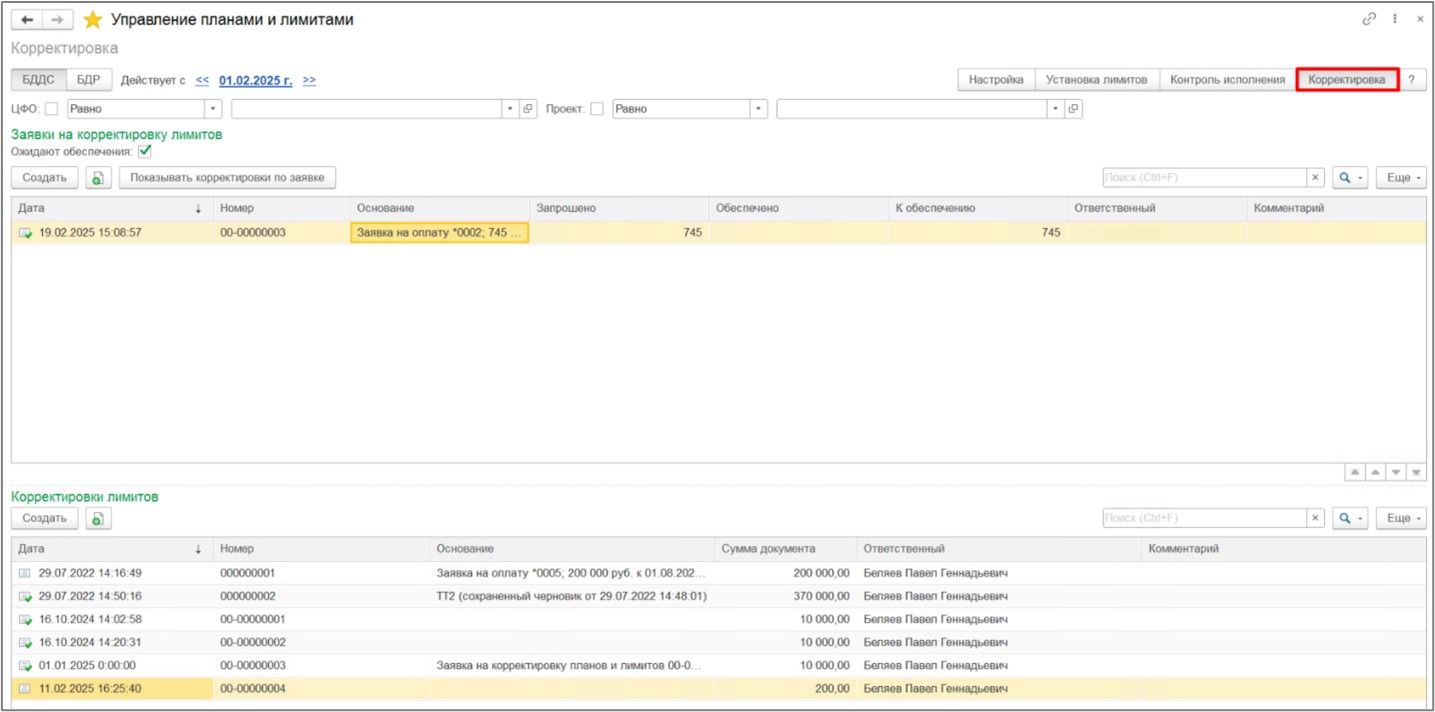Screen dimensions: 1435x712
Task: Expand ЦФО comparison type dropdown
Action: coord(213,109)
